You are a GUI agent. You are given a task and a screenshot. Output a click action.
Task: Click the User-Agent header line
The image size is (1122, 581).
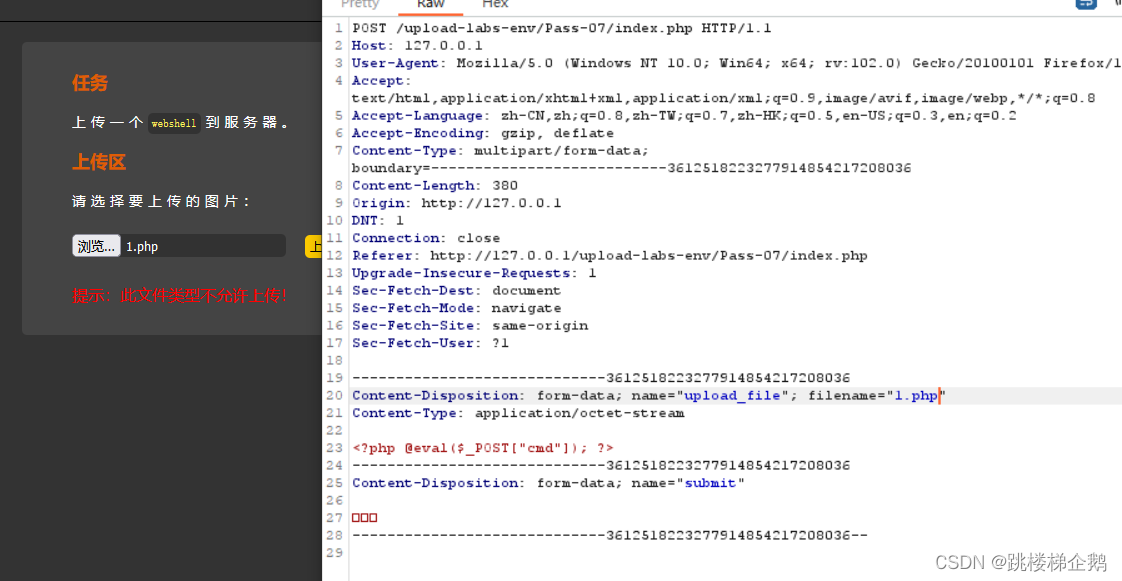tap(736, 63)
